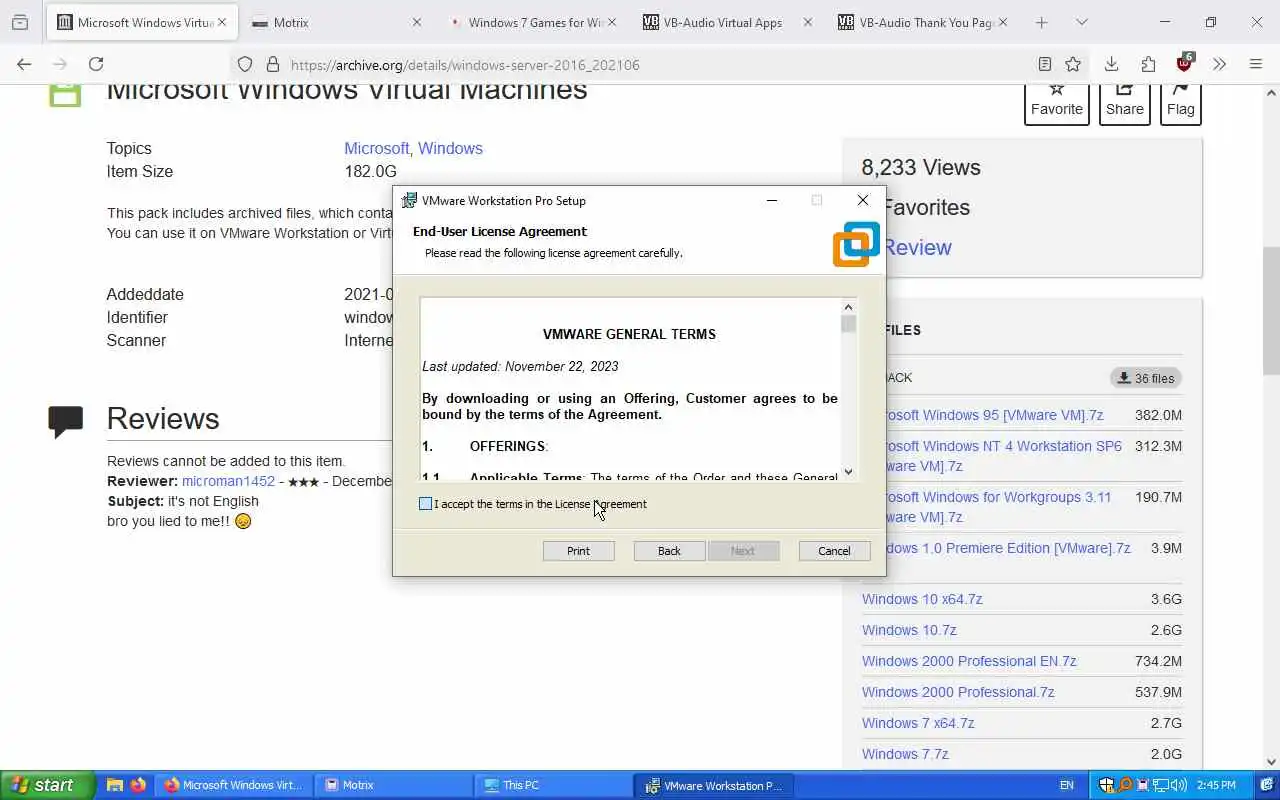Switch to Firefox window taskbar button

234,785
